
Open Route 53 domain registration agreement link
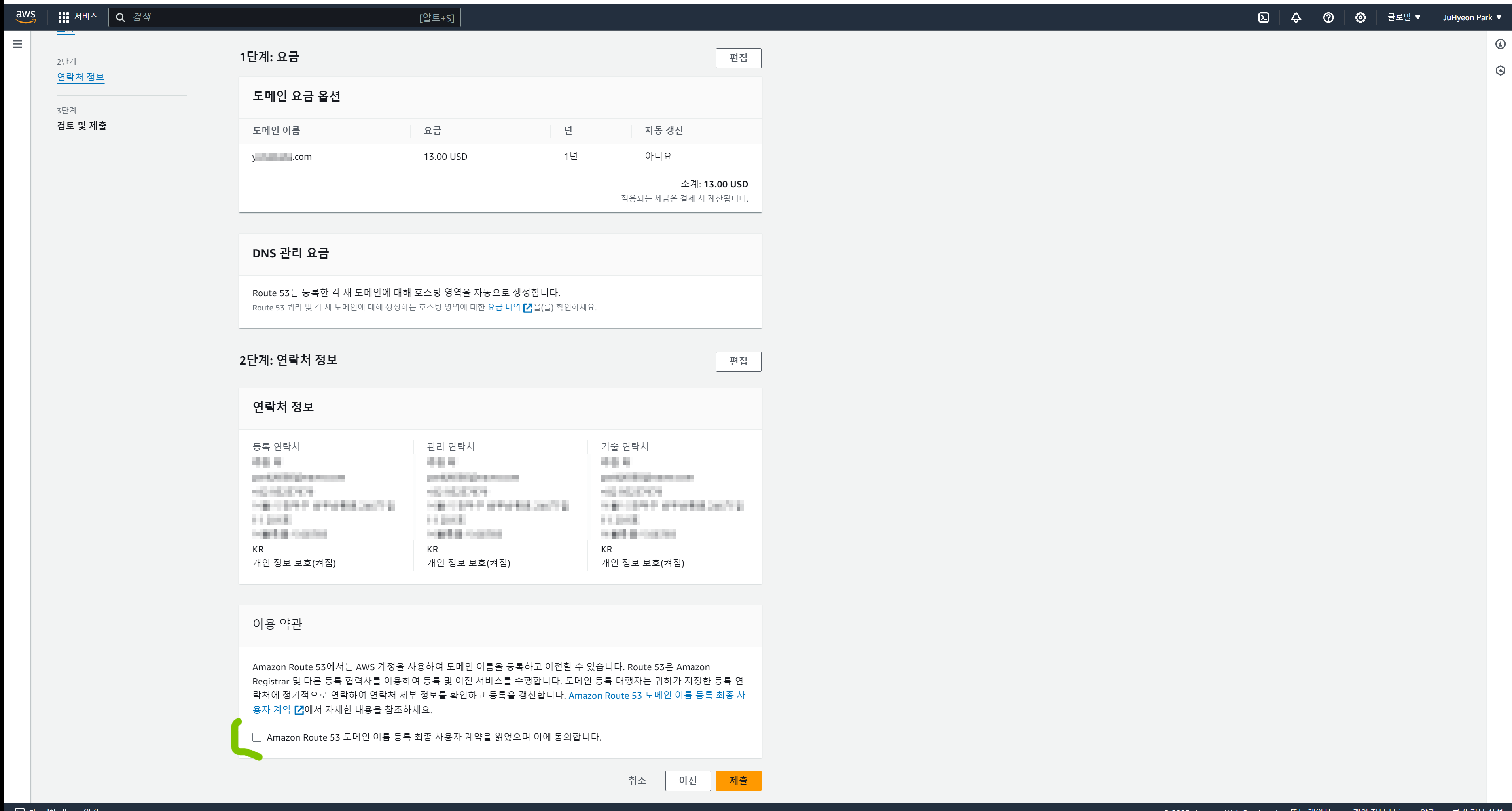tap(656, 696)
